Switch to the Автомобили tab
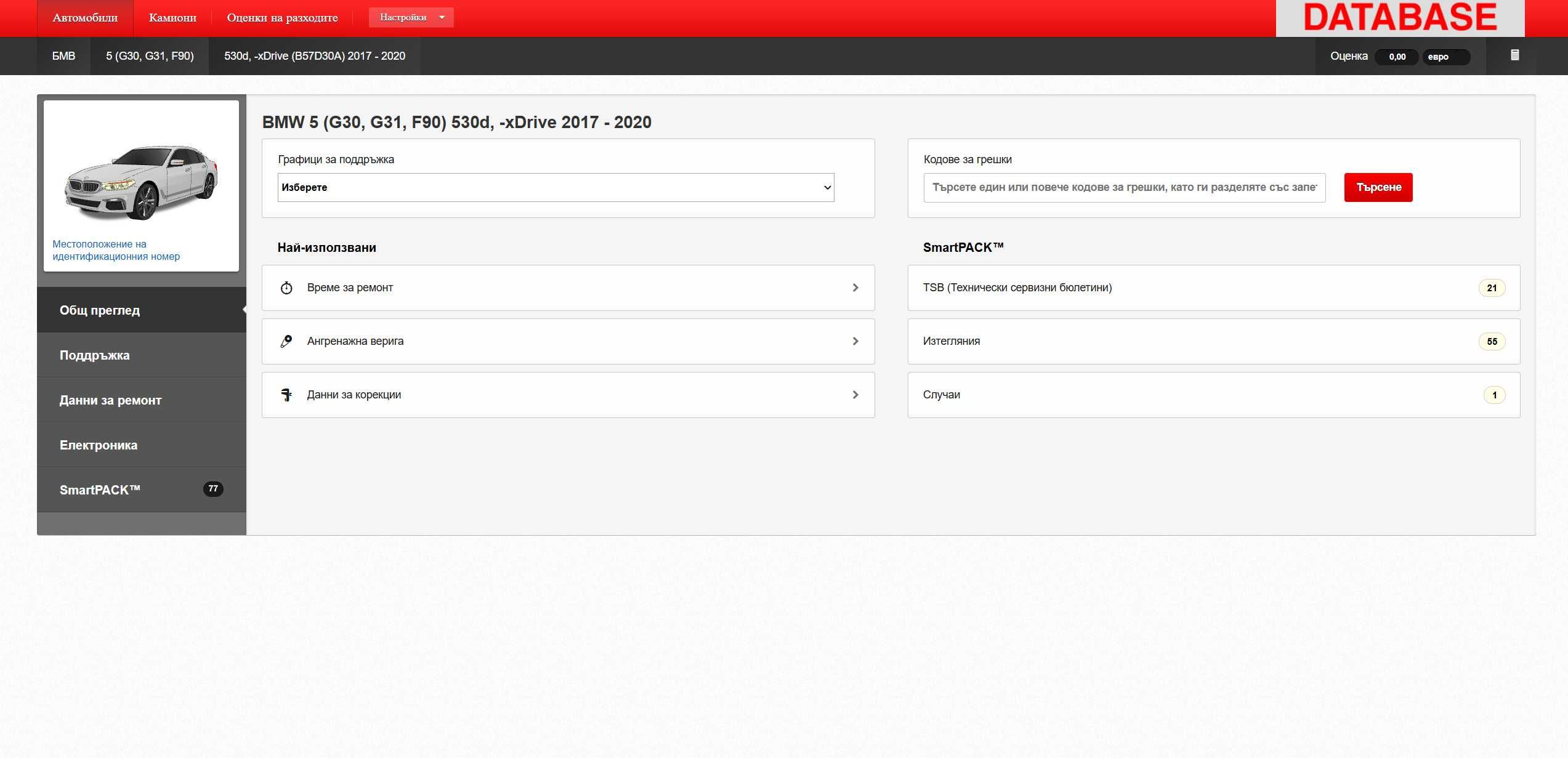The image size is (1568, 758). click(x=85, y=18)
